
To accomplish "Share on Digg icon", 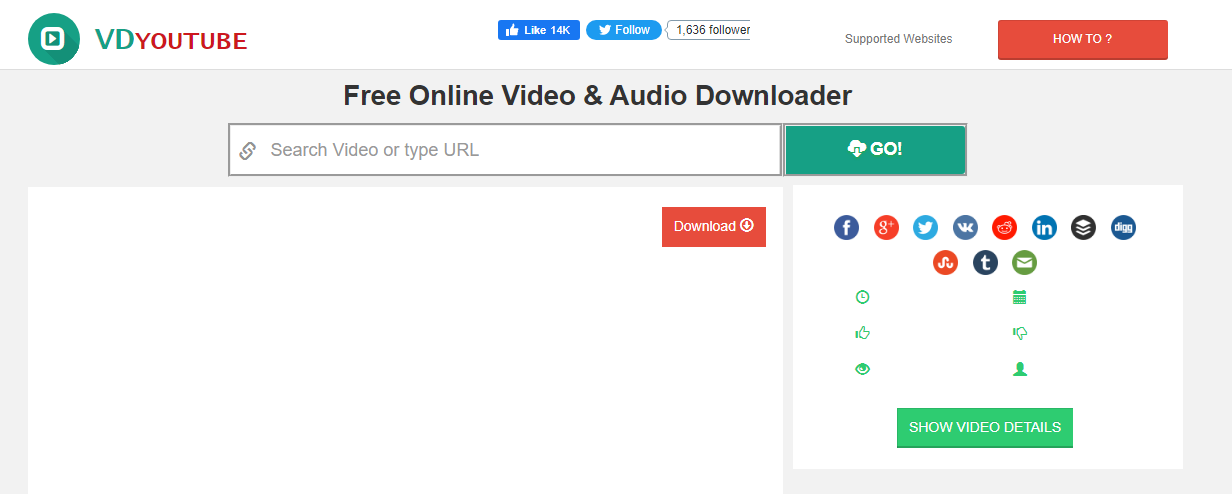I will click(1123, 228).
